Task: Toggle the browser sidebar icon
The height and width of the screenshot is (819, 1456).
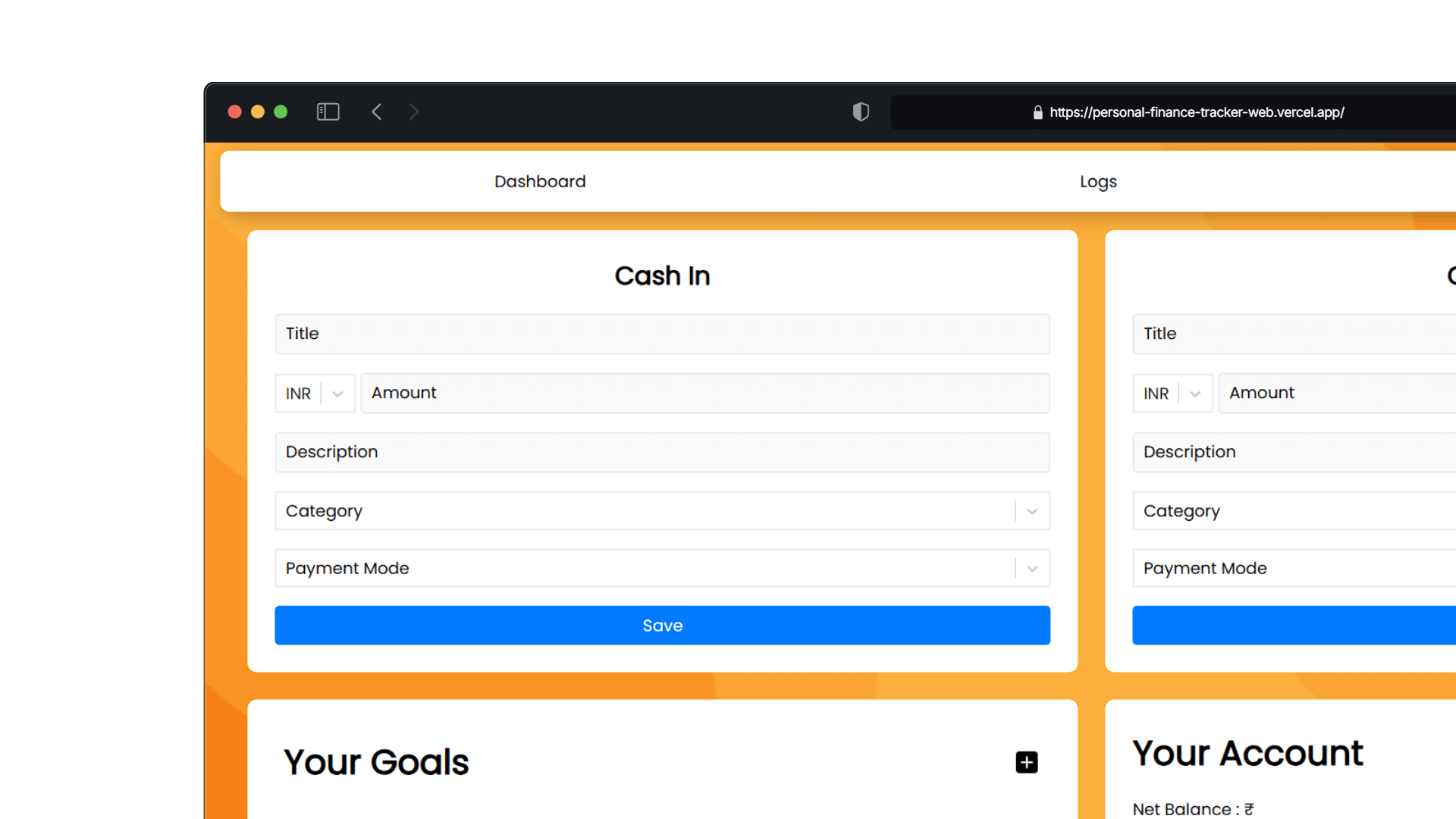Action: 328,112
